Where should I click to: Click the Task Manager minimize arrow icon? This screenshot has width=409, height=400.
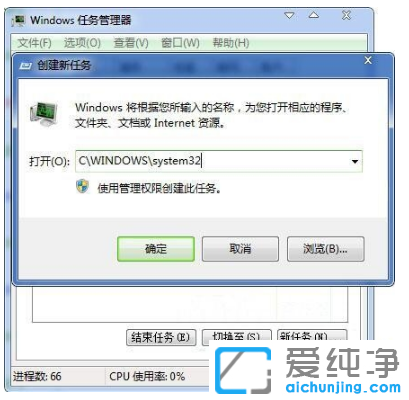click(x=289, y=15)
